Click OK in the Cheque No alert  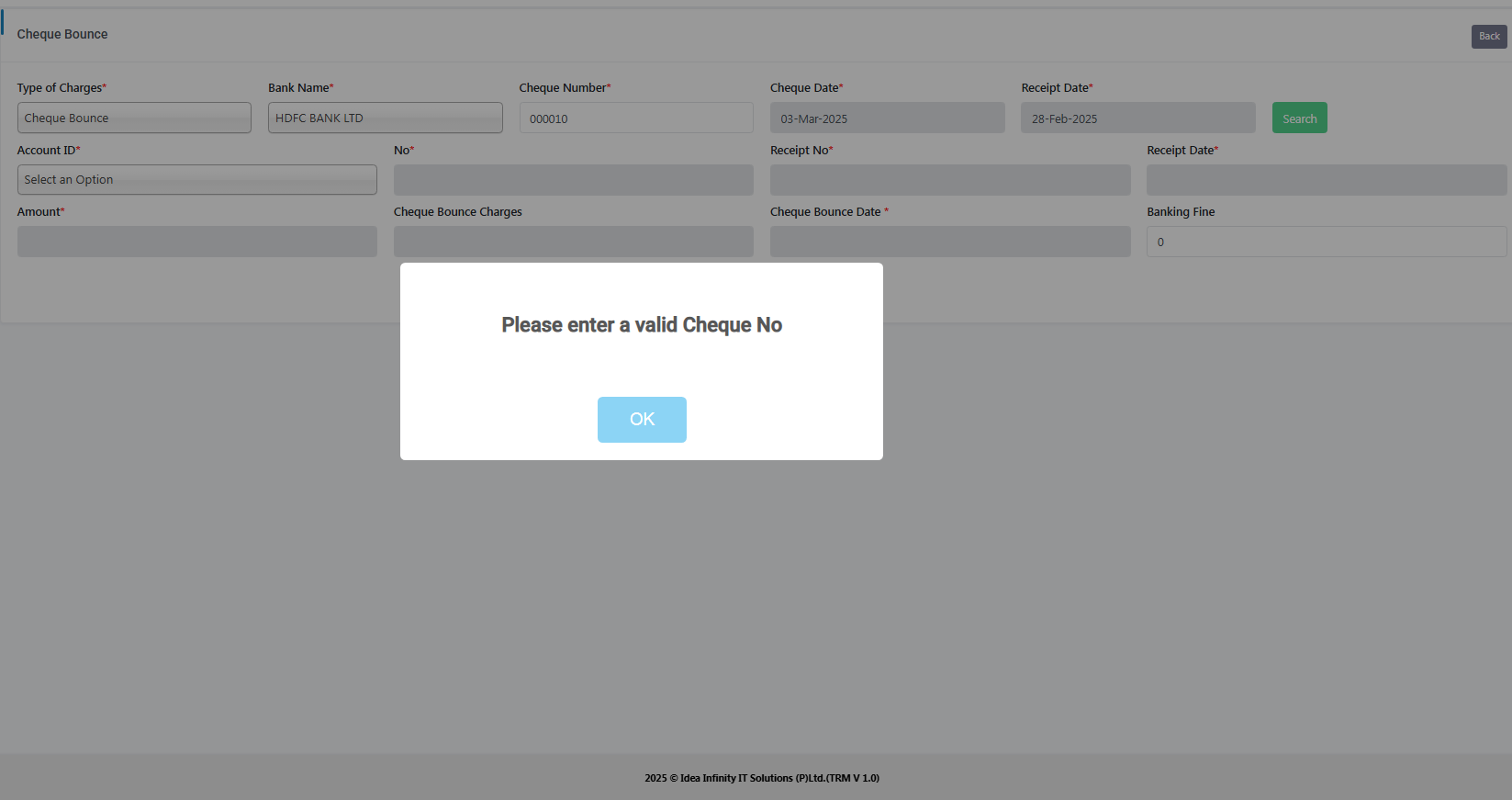pyautogui.click(x=642, y=420)
